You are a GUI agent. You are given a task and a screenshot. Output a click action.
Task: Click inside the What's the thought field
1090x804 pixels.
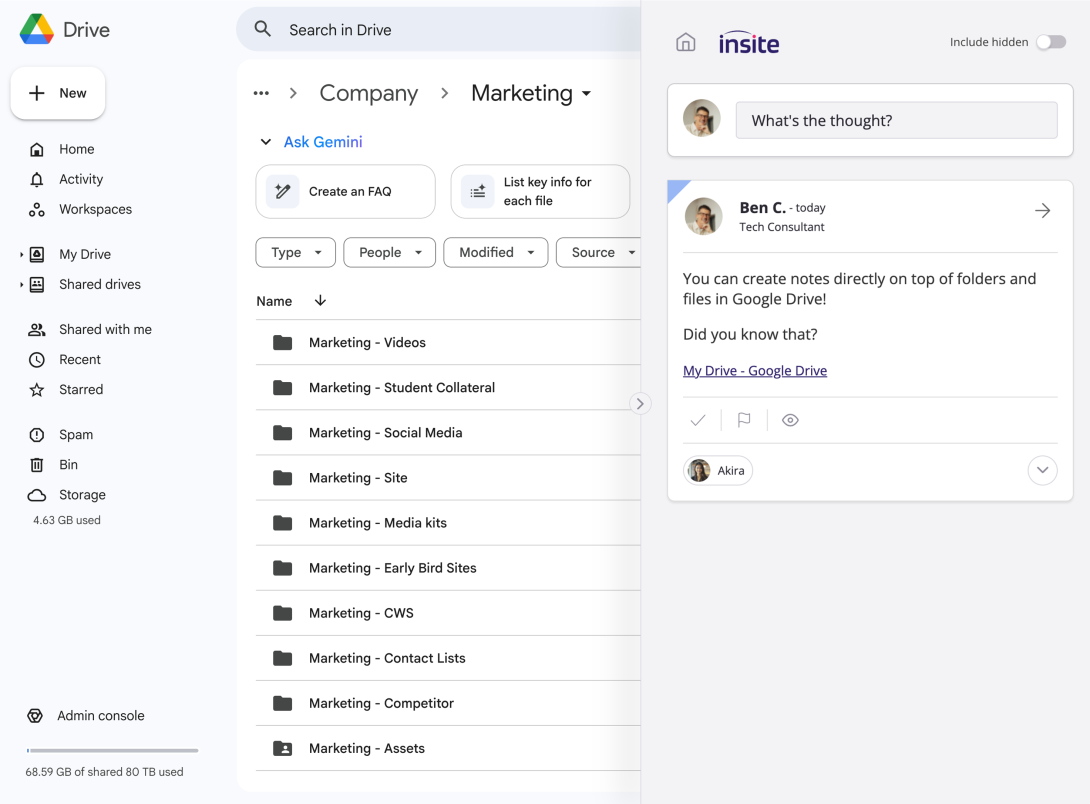pyautogui.click(x=896, y=119)
